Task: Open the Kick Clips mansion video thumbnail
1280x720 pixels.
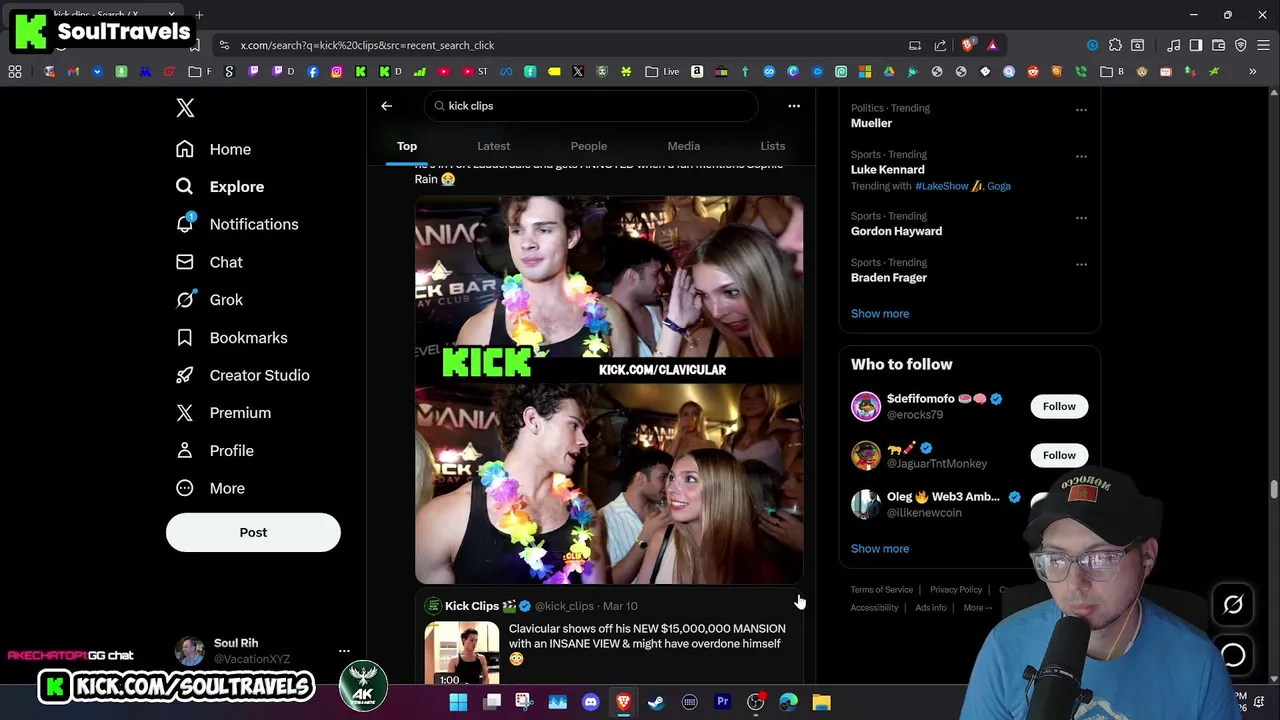Action: pyautogui.click(x=462, y=653)
